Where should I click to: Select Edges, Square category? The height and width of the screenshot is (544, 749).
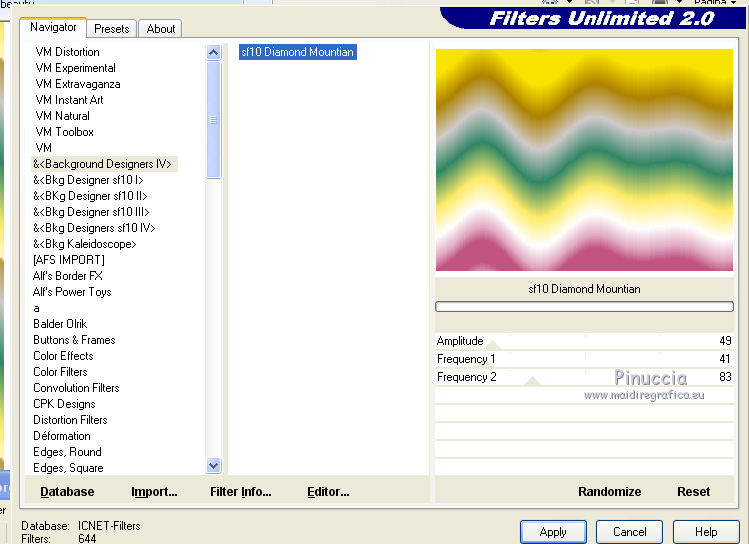click(68, 468)
